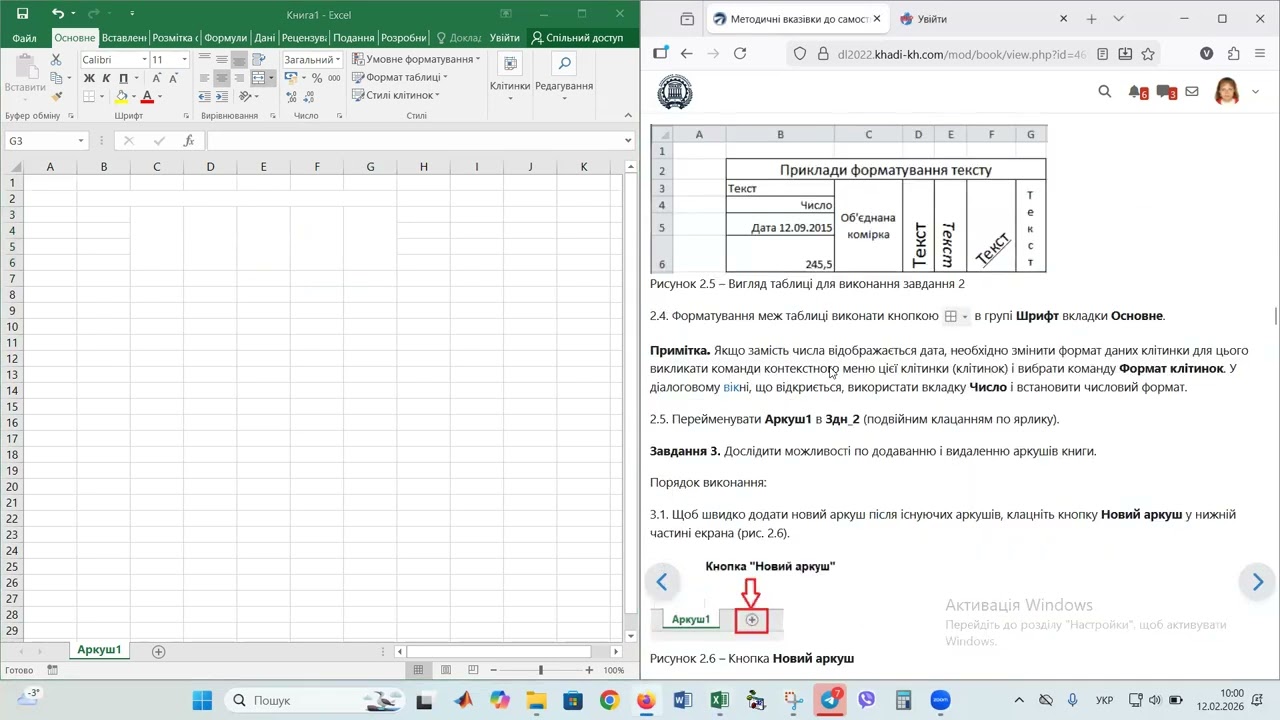Switch to Page Layout view in status bar
The image size is (1280, 720).
click(445, 670)
